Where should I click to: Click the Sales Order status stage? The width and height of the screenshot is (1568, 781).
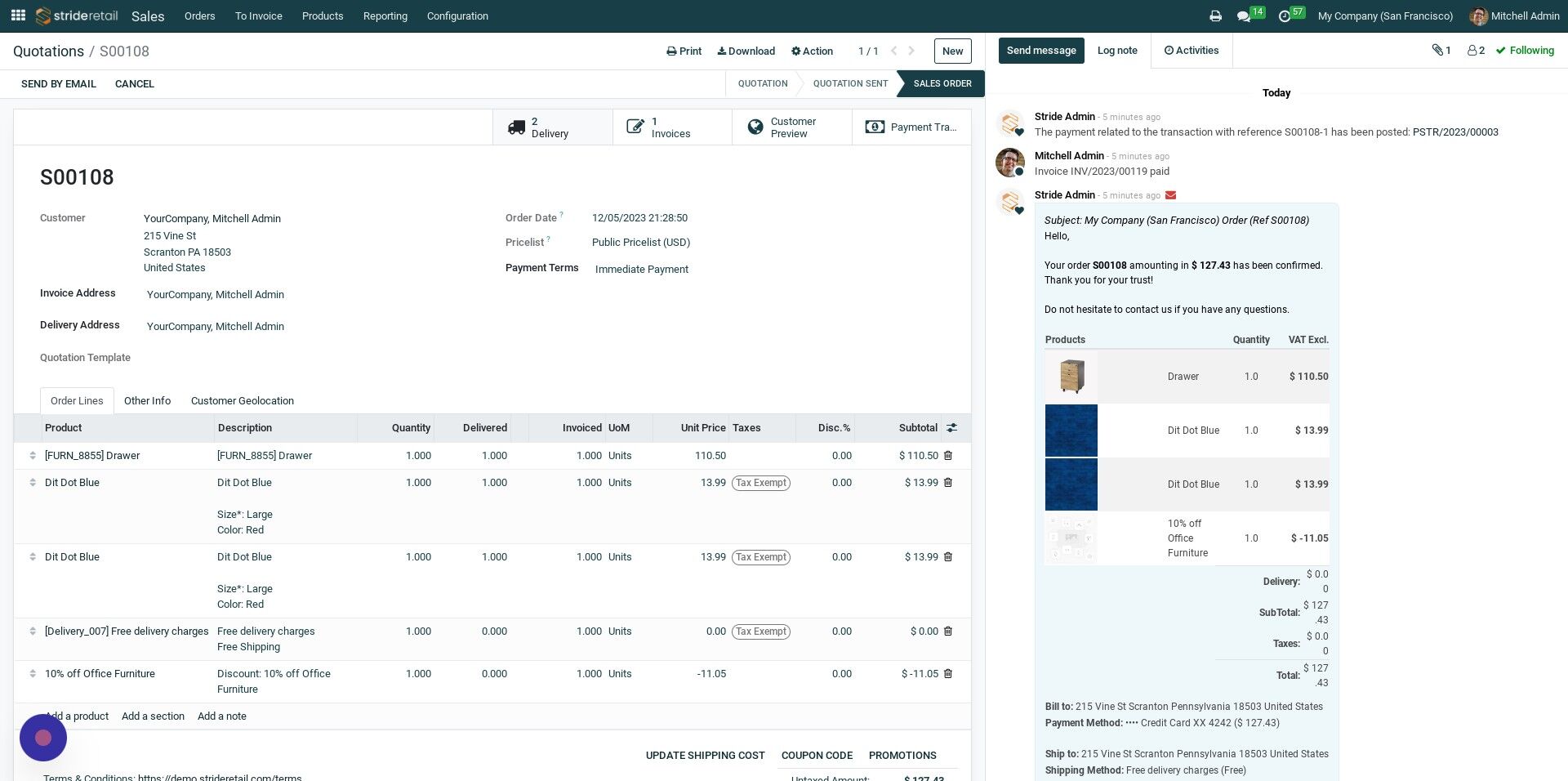pos(942,84)
